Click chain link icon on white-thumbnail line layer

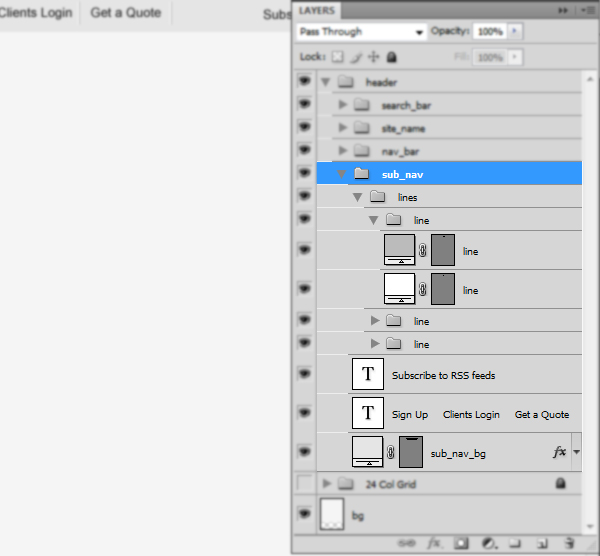(x=422, y=289)
